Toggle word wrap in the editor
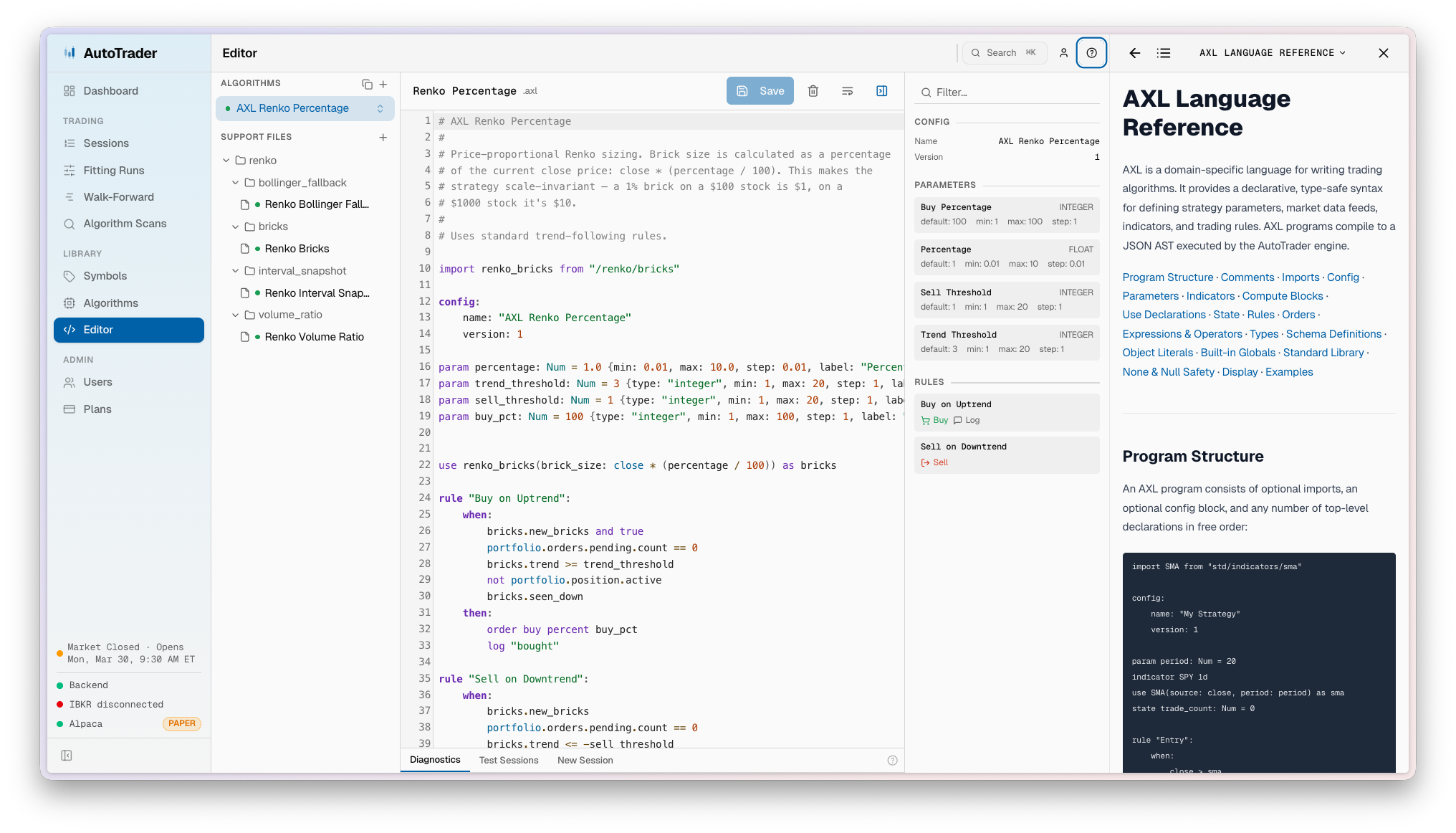 click(847, 91)
